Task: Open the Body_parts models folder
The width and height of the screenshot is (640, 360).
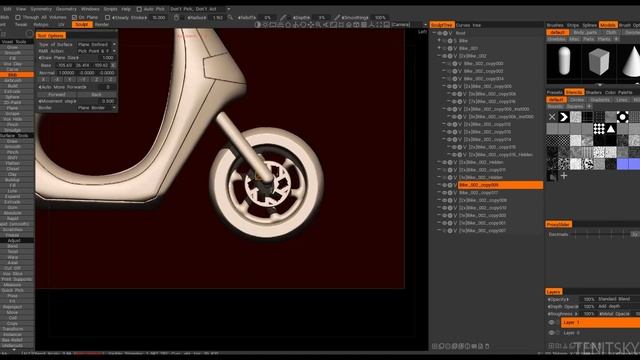Action: click(x=585, y=32)
